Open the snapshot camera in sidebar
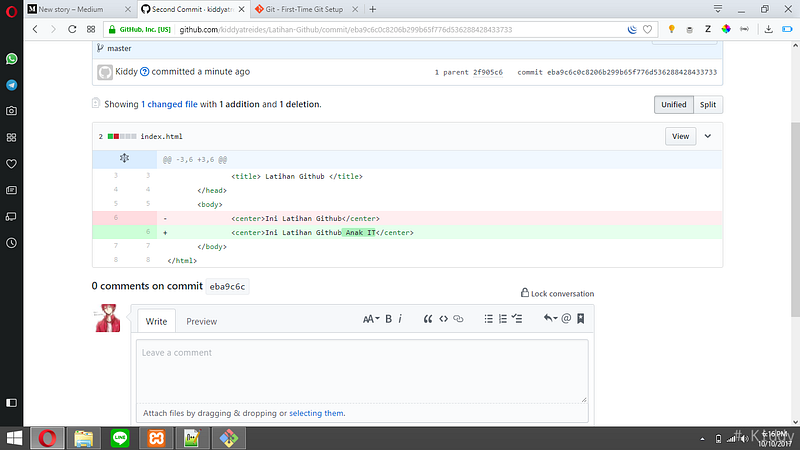Image resolution: width=800 pixels, height=450 pixels. (x=11, y=111)
